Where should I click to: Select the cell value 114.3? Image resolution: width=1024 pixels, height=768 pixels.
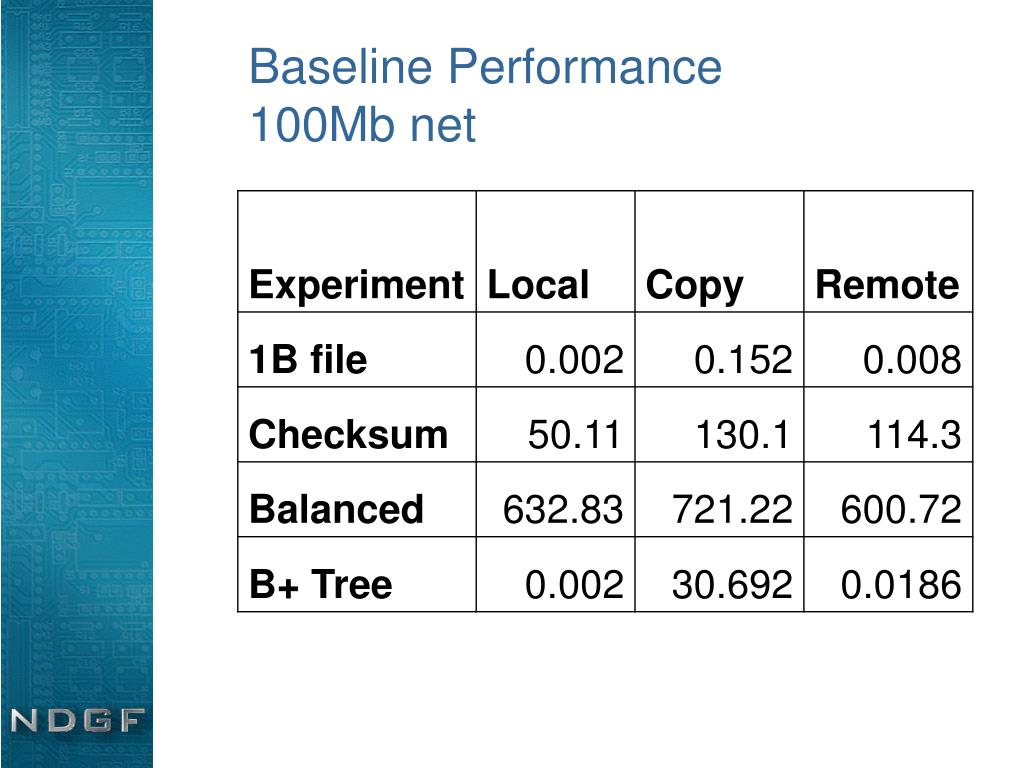point(914,435)
